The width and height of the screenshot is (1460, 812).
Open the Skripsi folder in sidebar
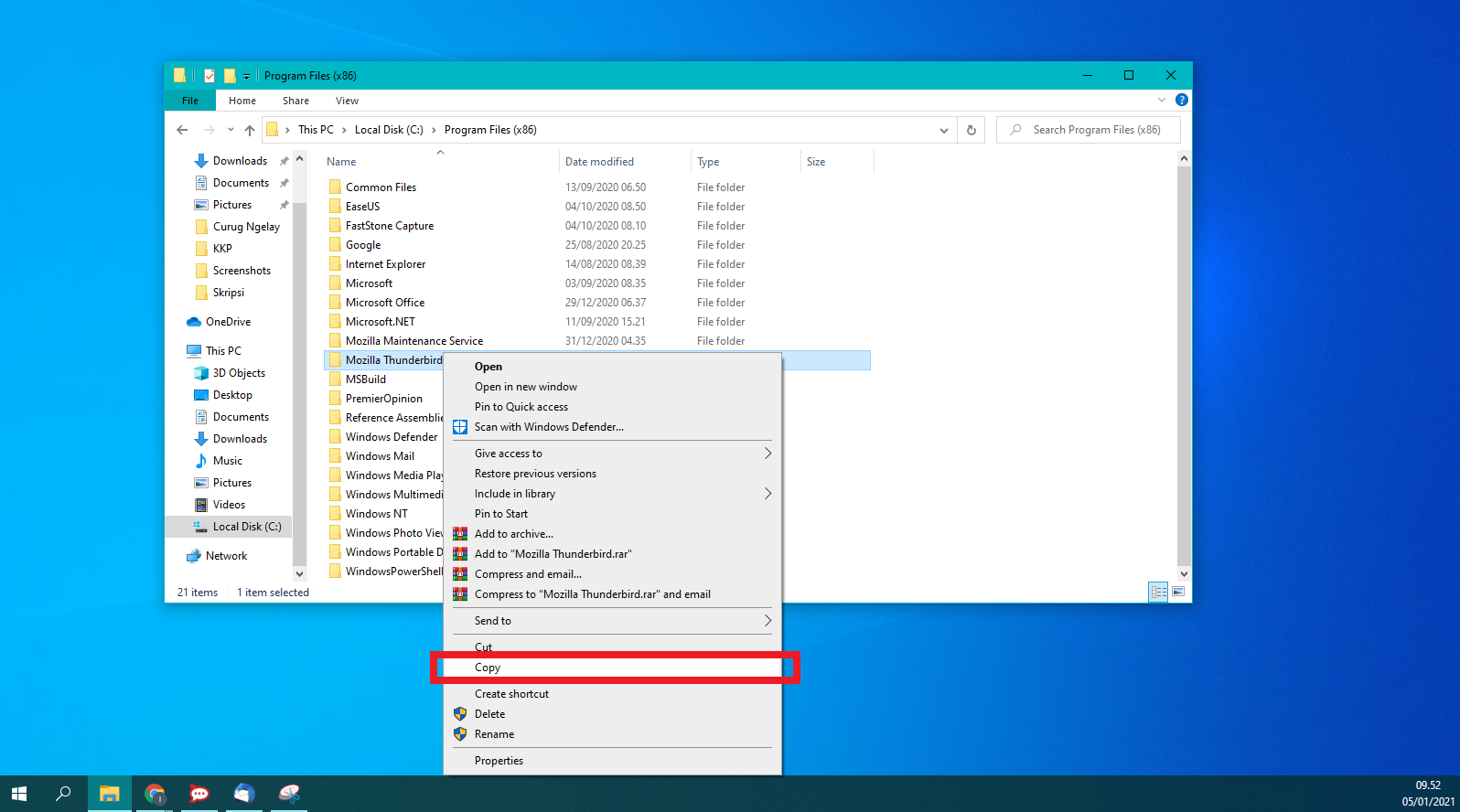tap(229, 293)
